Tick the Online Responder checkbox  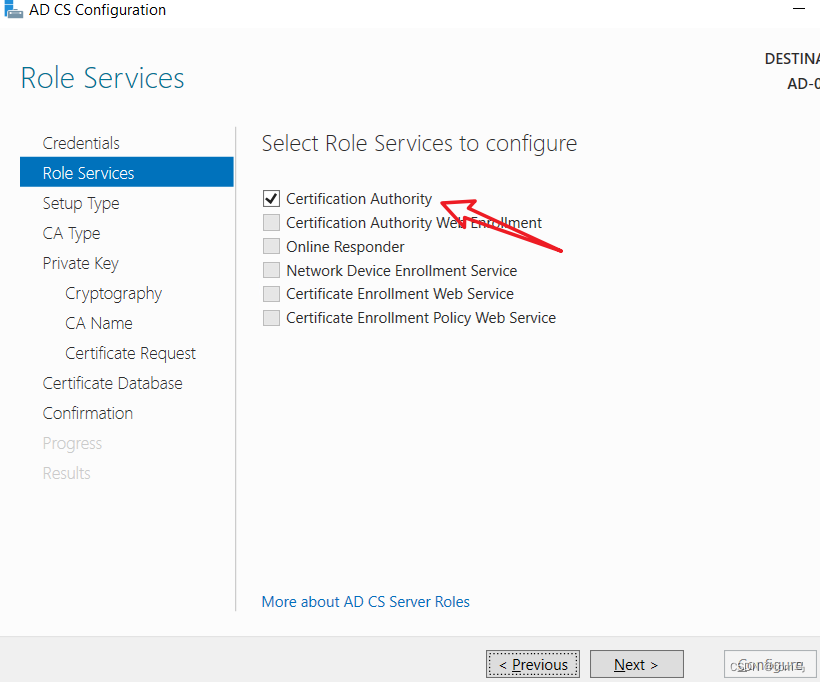coord(271,246)
